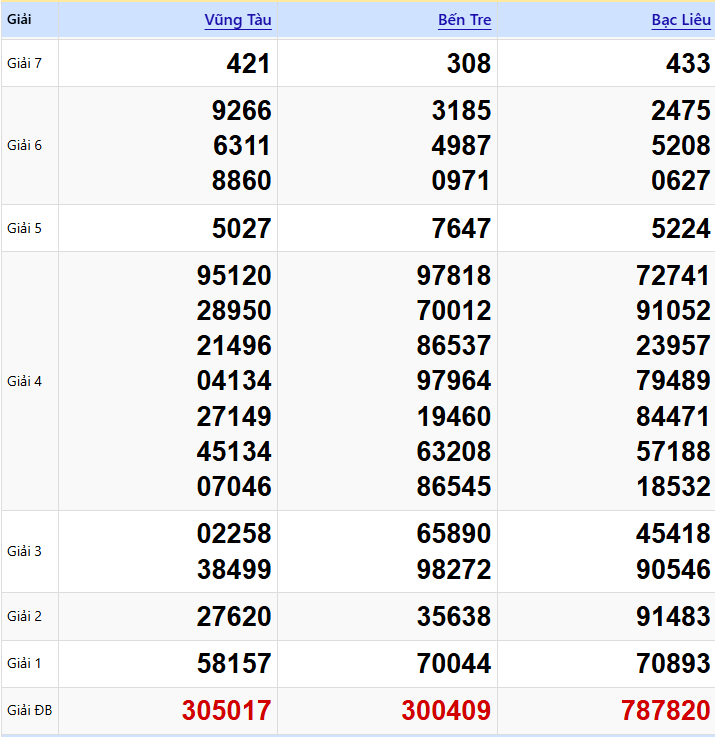Viewport: 715px width, 737px height.
Task: Click Vũng Tàu Giải 1 number 58157
Action: pyautogui.click(x=234, y=663)
